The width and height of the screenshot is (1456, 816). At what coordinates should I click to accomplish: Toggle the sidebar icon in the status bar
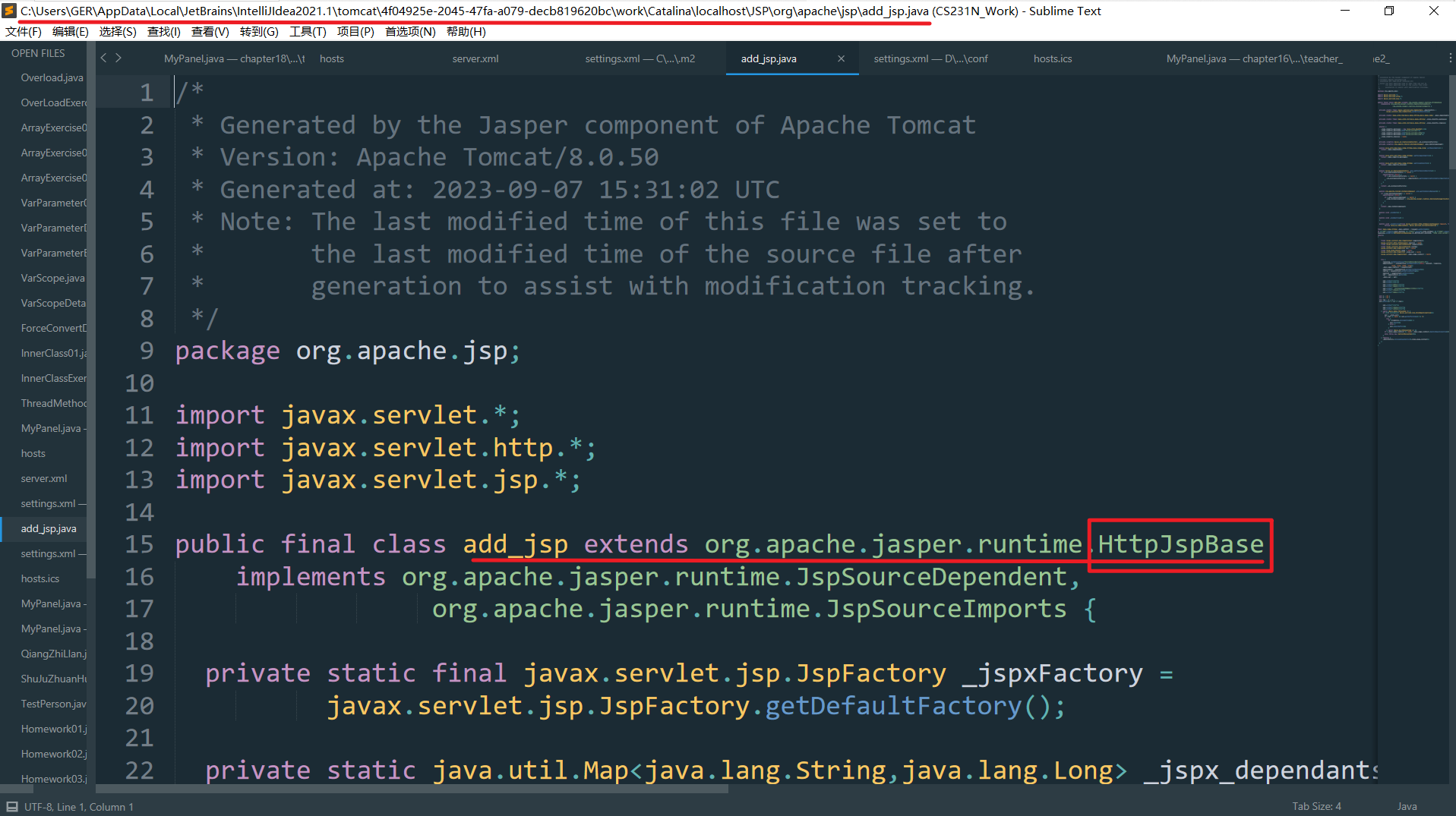[12, 806]
